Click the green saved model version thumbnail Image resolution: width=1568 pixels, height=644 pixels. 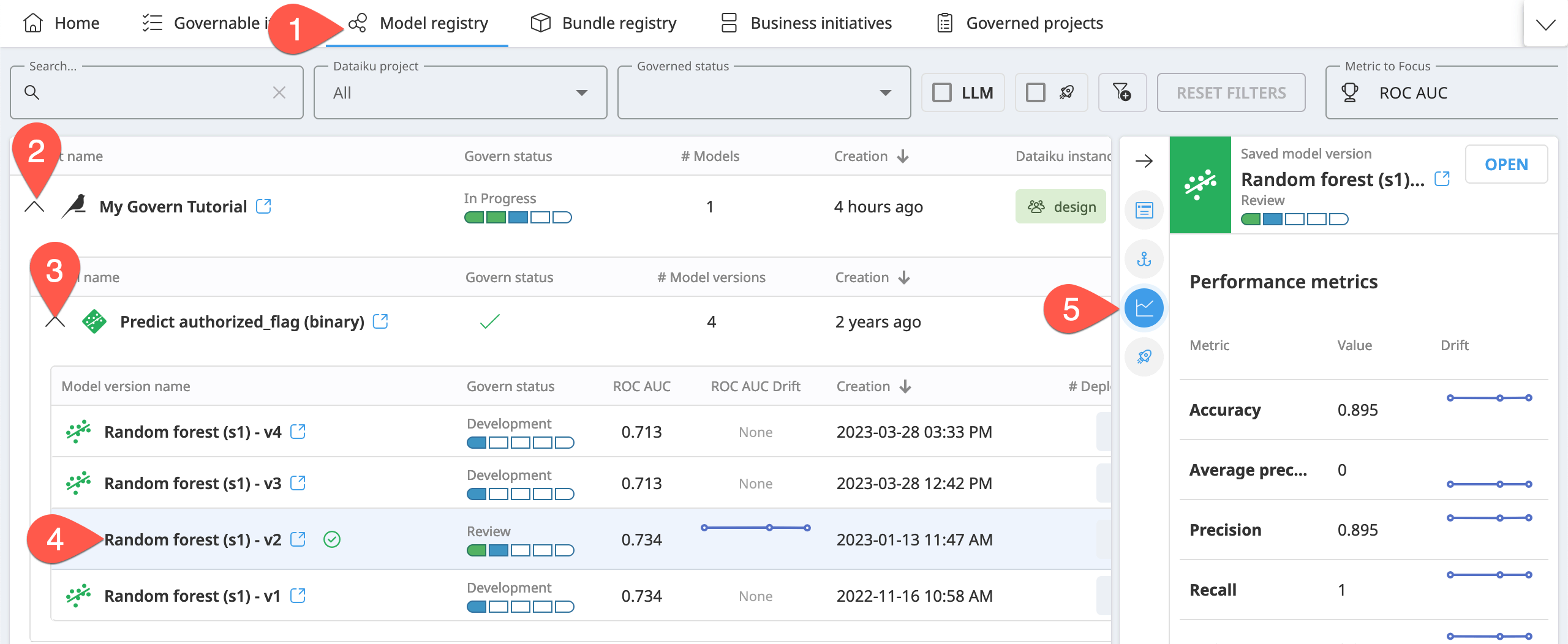tap(1200, 185)
